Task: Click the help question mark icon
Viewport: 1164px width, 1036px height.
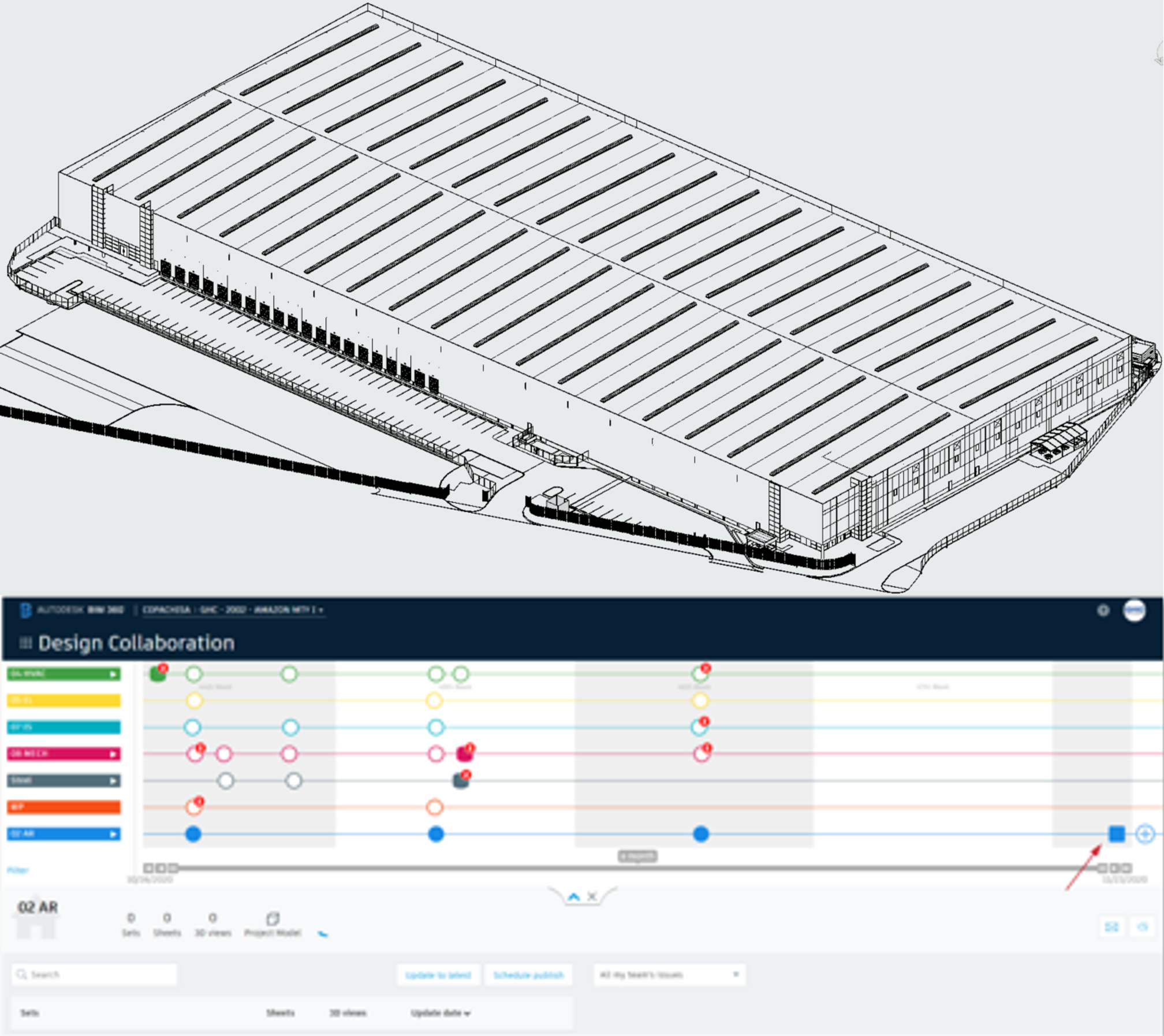Action: pyautogui.click(x=1103, y=611)
